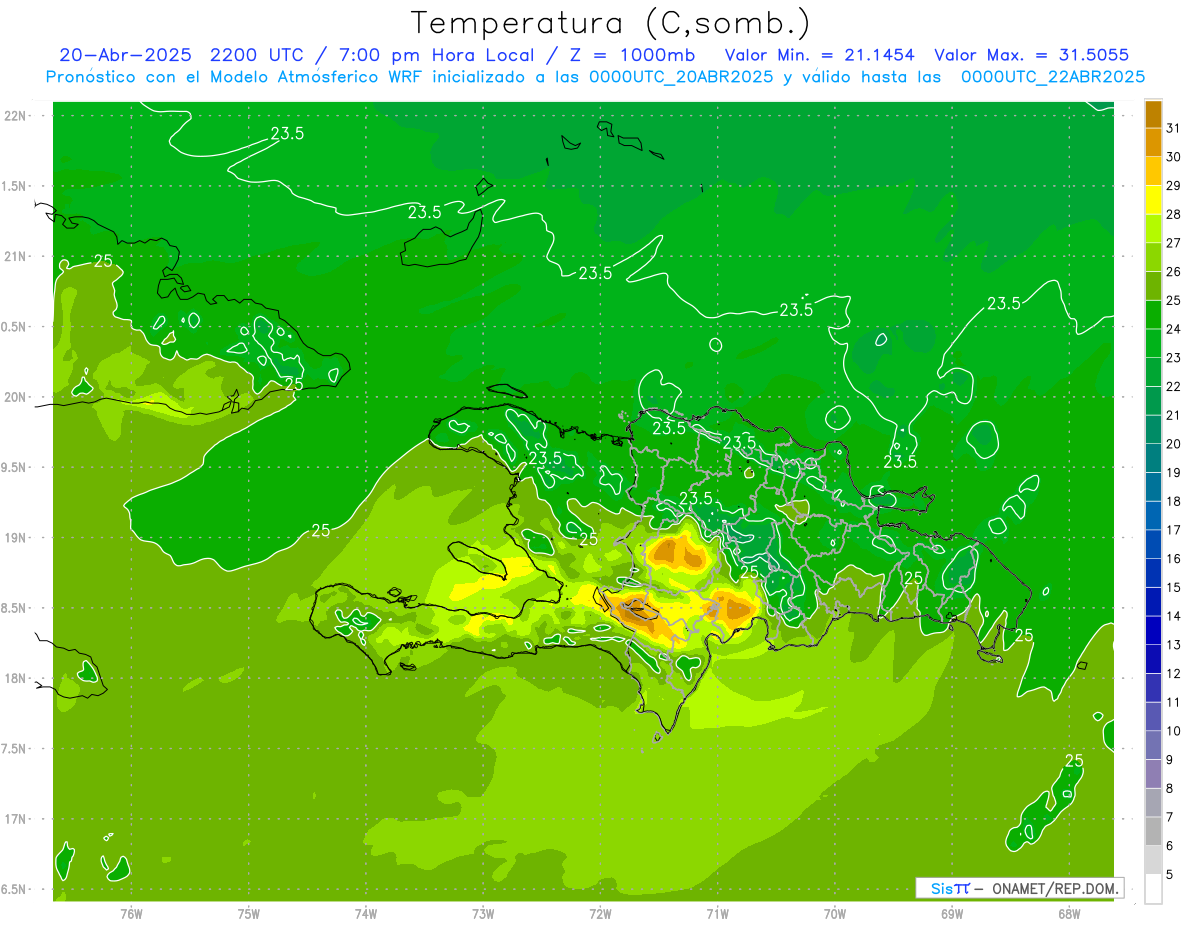Click the dark orange top swatch of color scale
Screen dimensions: 1200x927
coord(1153,114)
